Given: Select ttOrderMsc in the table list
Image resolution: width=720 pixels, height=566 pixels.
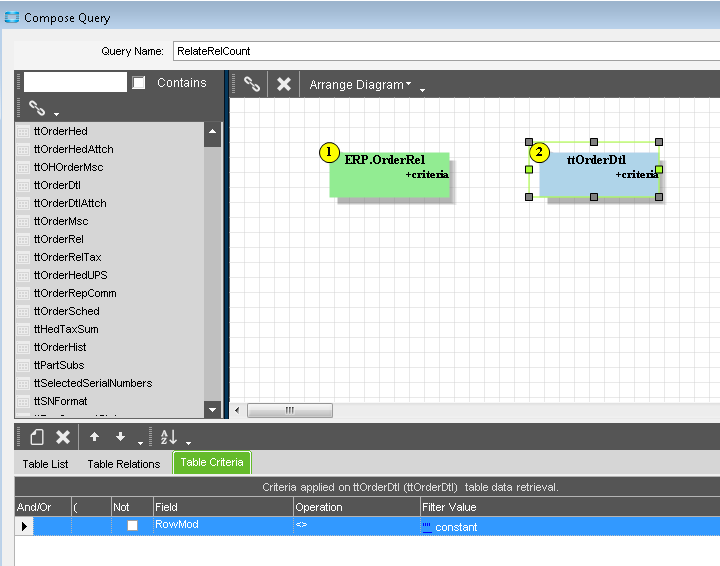Looking at the screenshot, I should tap(61, 221).
